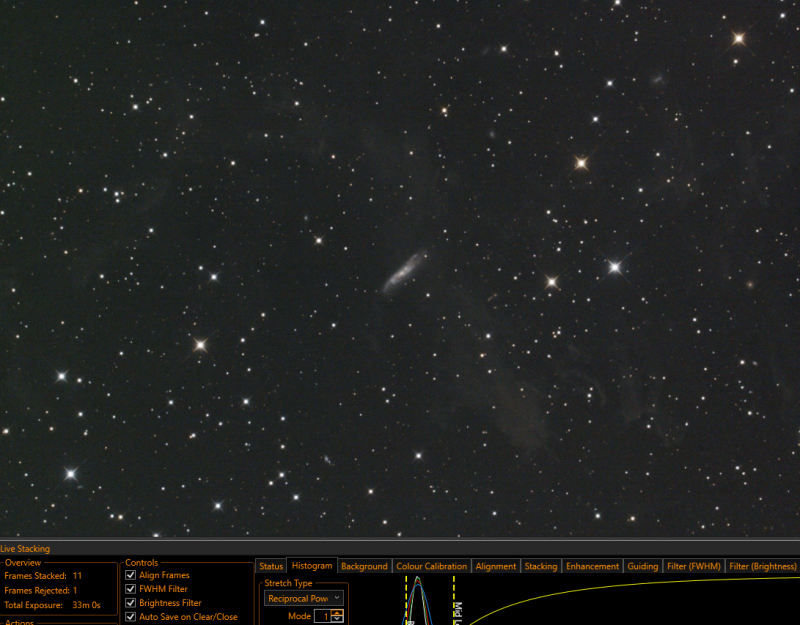
Task: Select the Histogram tab
Action: coord(312,565)
